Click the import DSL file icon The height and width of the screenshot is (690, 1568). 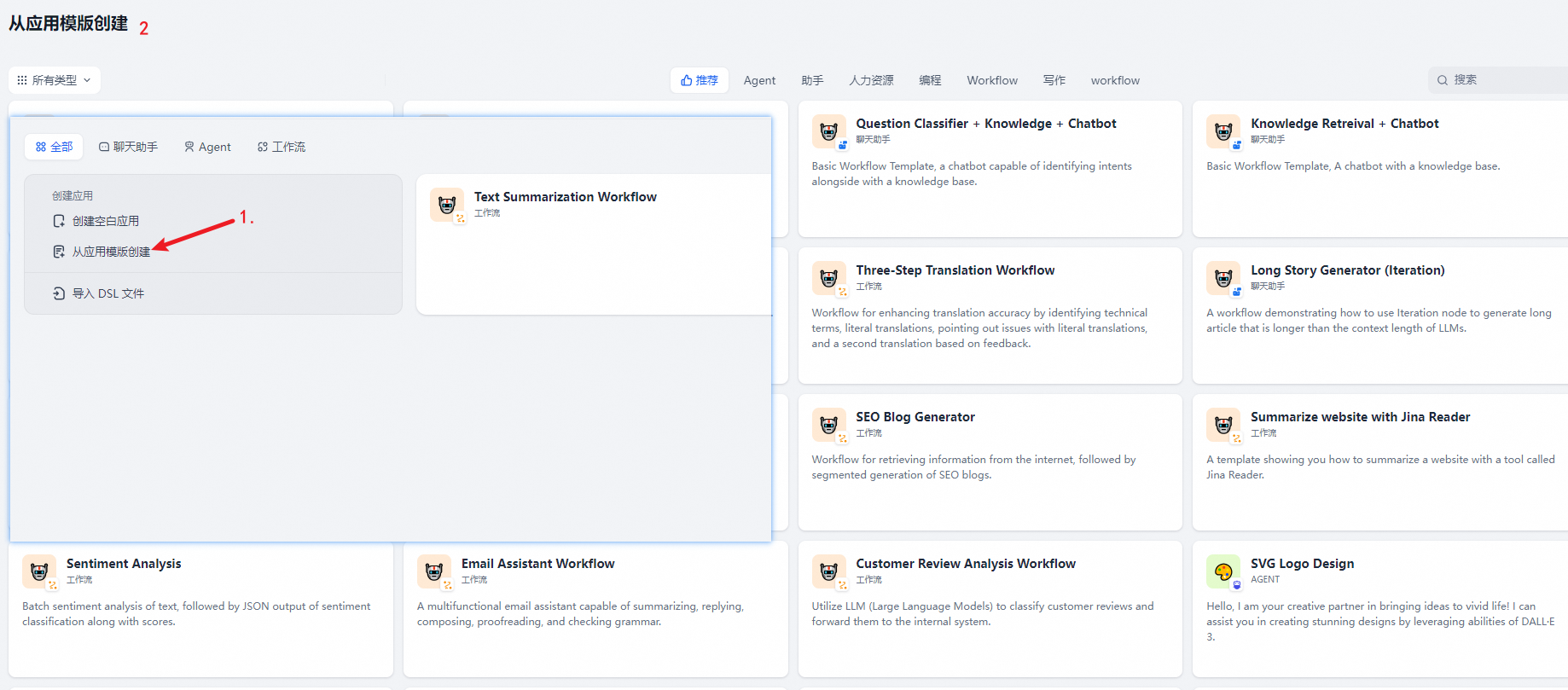59,293
